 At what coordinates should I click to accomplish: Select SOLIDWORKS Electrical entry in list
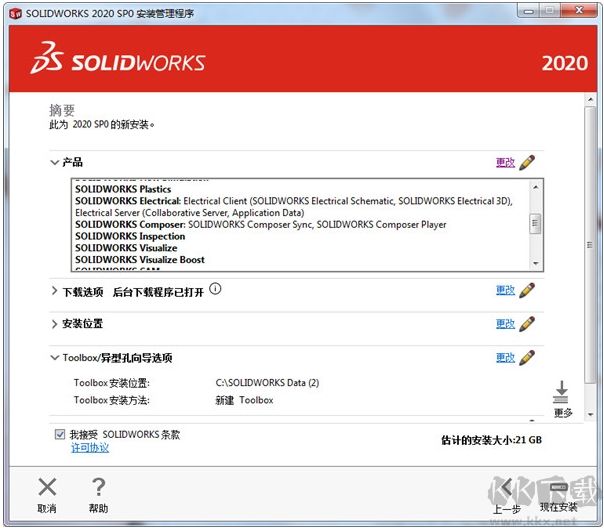point(294,207)
